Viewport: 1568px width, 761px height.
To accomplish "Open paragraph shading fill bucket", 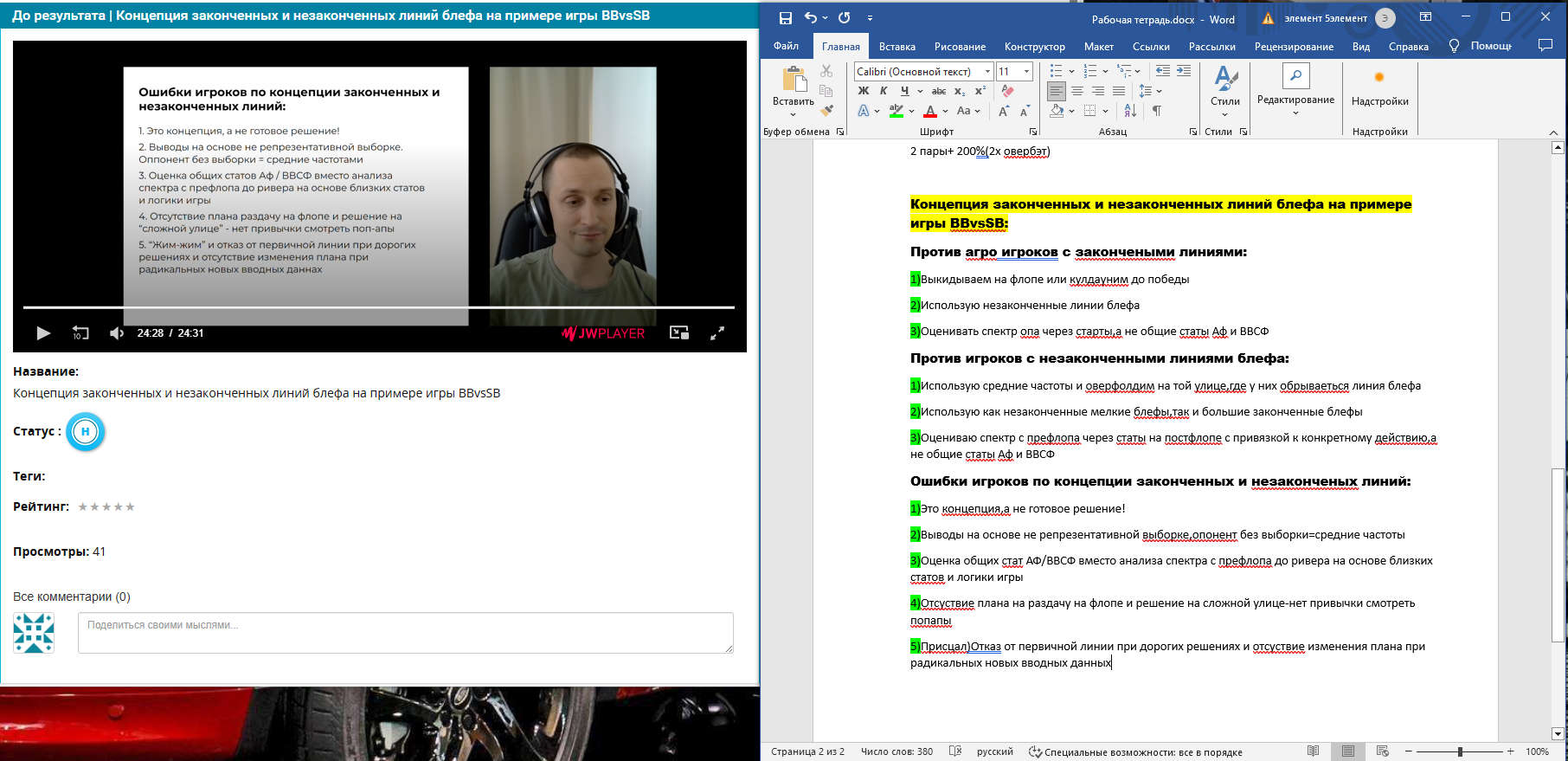I will point(1057,111).
